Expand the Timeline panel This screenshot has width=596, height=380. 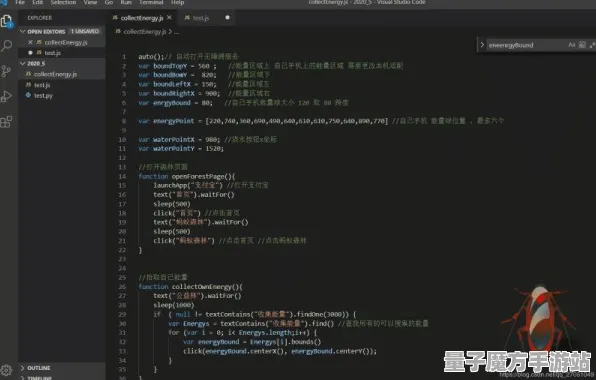click(23, 378)
